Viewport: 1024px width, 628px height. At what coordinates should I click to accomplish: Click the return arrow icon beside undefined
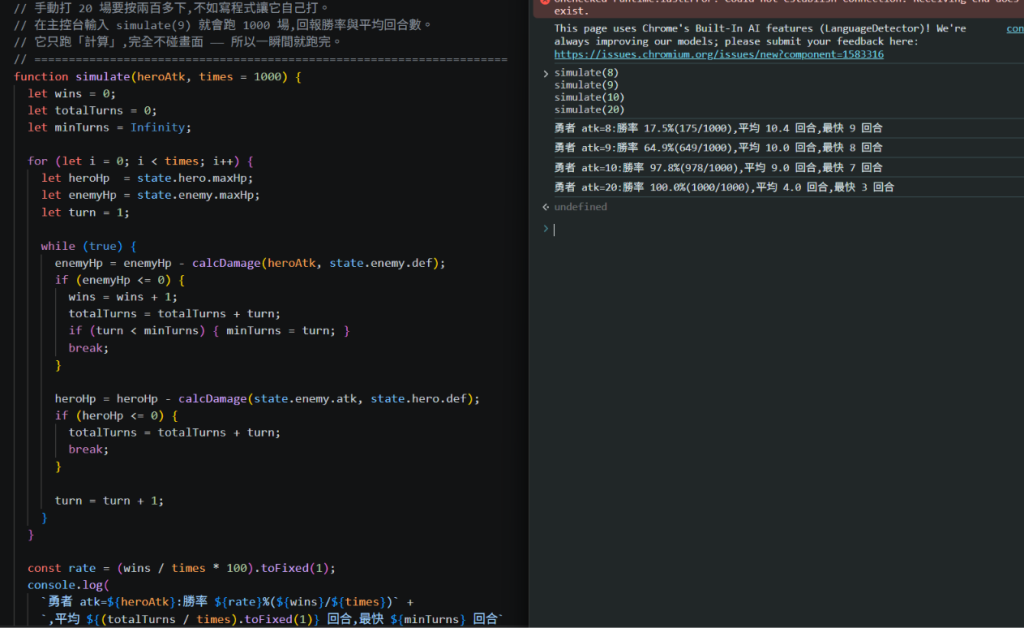(x=545, y=207)
